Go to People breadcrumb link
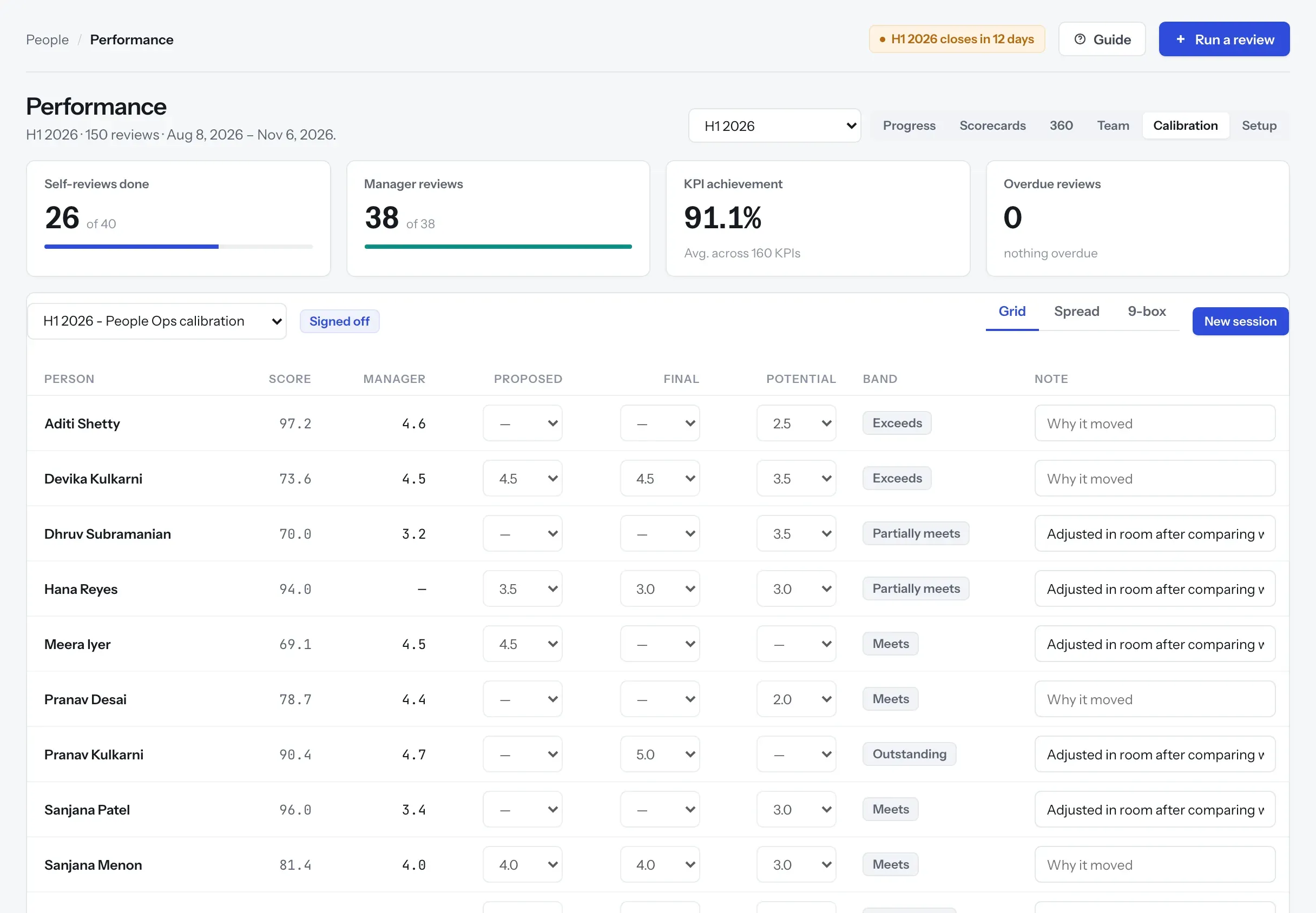The height and width of the screenshot is (913, 1316). [48, 39]
